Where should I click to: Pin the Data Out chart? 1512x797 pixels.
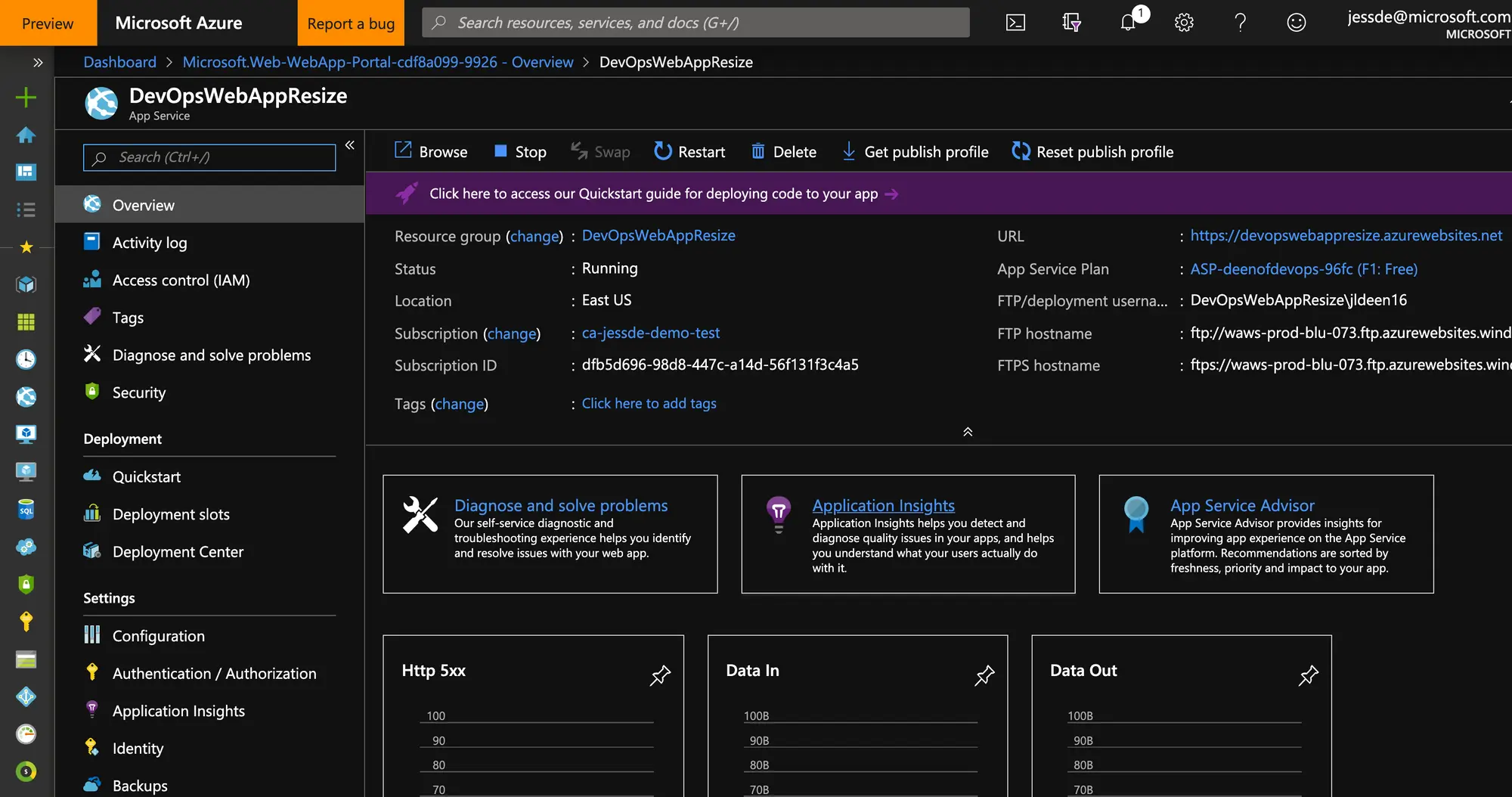[x=1309, y=675]
